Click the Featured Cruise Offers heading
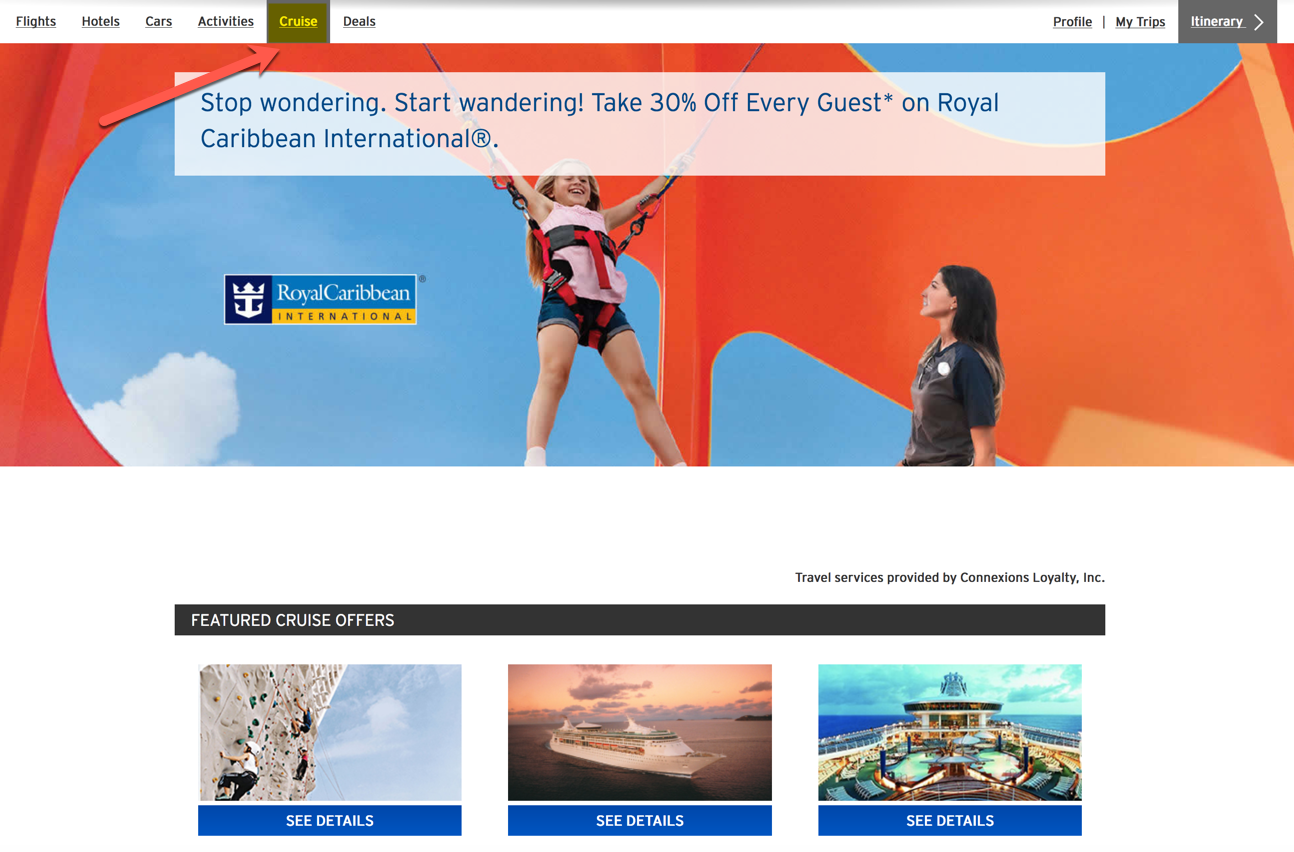This screenshot has height=852, width=1294. (x=640, y=620)
